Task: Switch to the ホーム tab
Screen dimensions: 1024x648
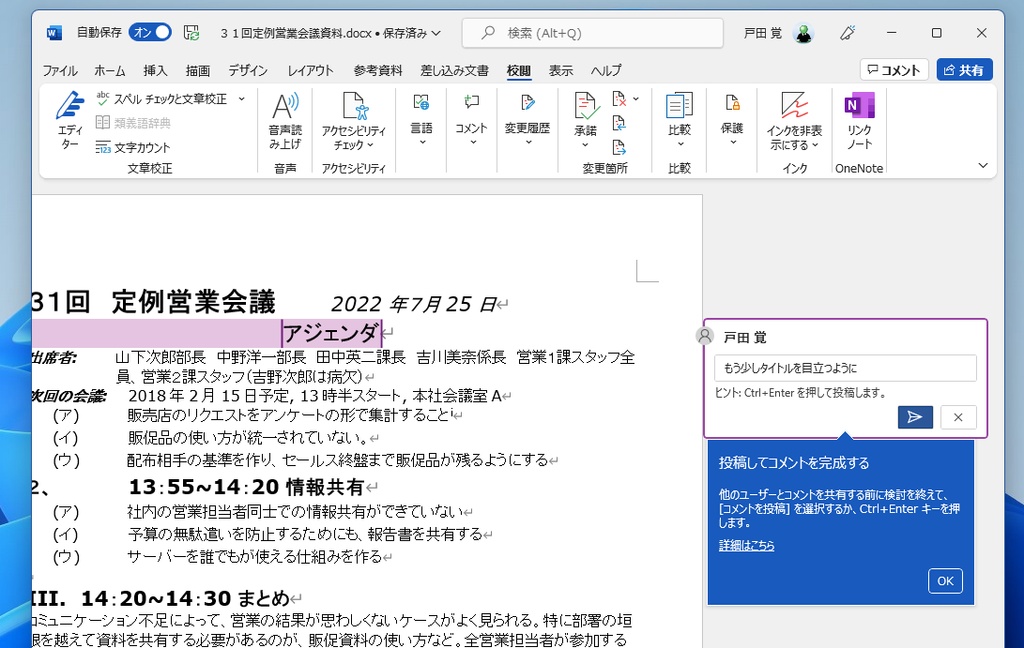Action: [x=110, y=71]
